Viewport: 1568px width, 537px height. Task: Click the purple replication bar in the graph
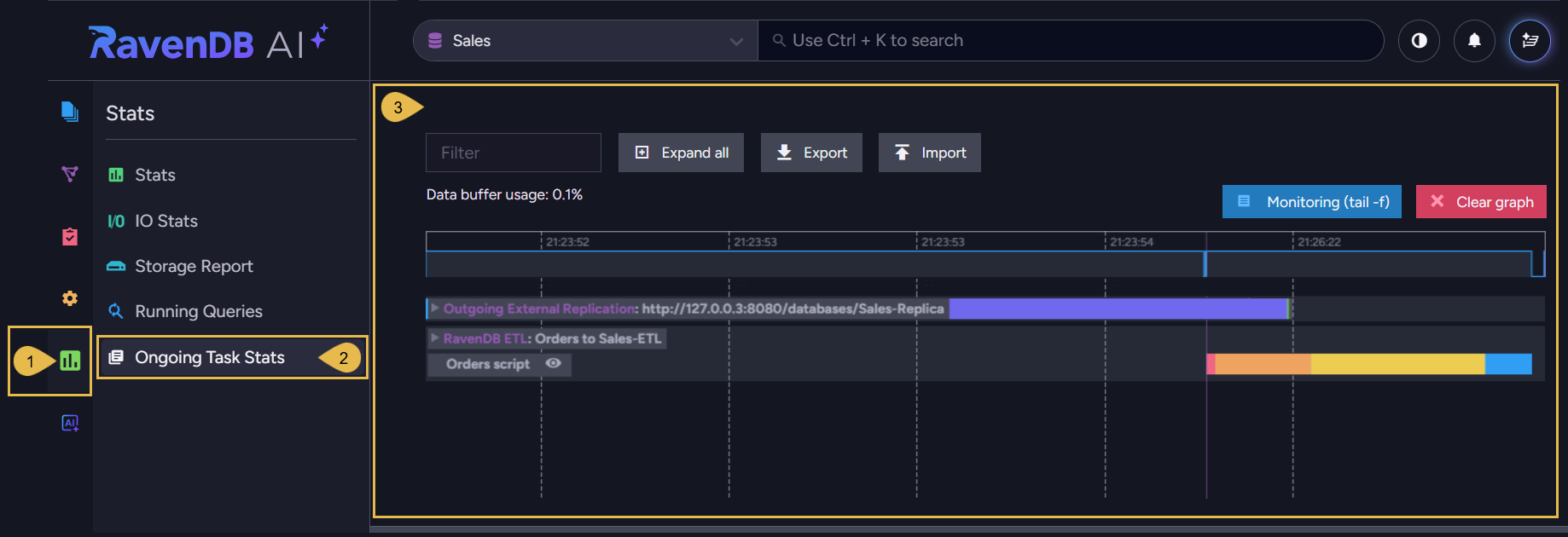coord(1118,309)
